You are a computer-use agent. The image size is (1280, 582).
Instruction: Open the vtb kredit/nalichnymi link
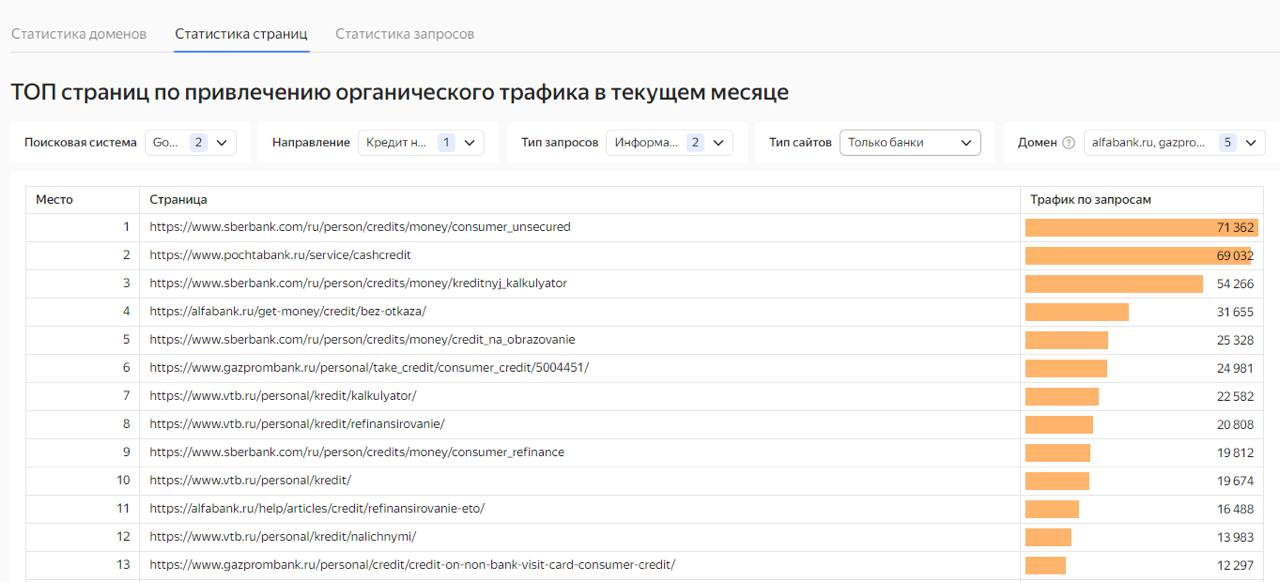(283, 536)
